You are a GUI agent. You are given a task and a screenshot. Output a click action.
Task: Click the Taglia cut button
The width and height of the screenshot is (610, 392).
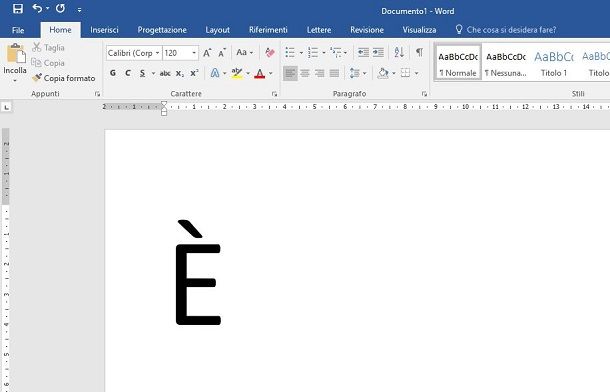(x=48, y=47)
